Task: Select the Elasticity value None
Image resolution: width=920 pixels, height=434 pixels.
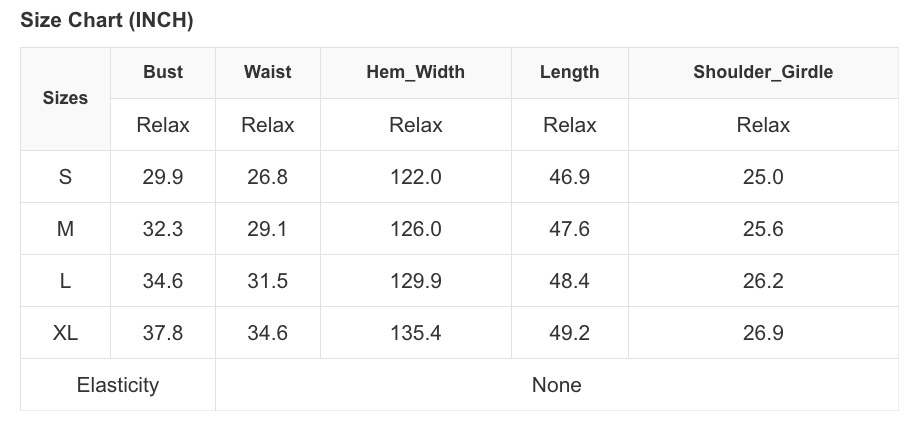Action: [x=556, y=385]
